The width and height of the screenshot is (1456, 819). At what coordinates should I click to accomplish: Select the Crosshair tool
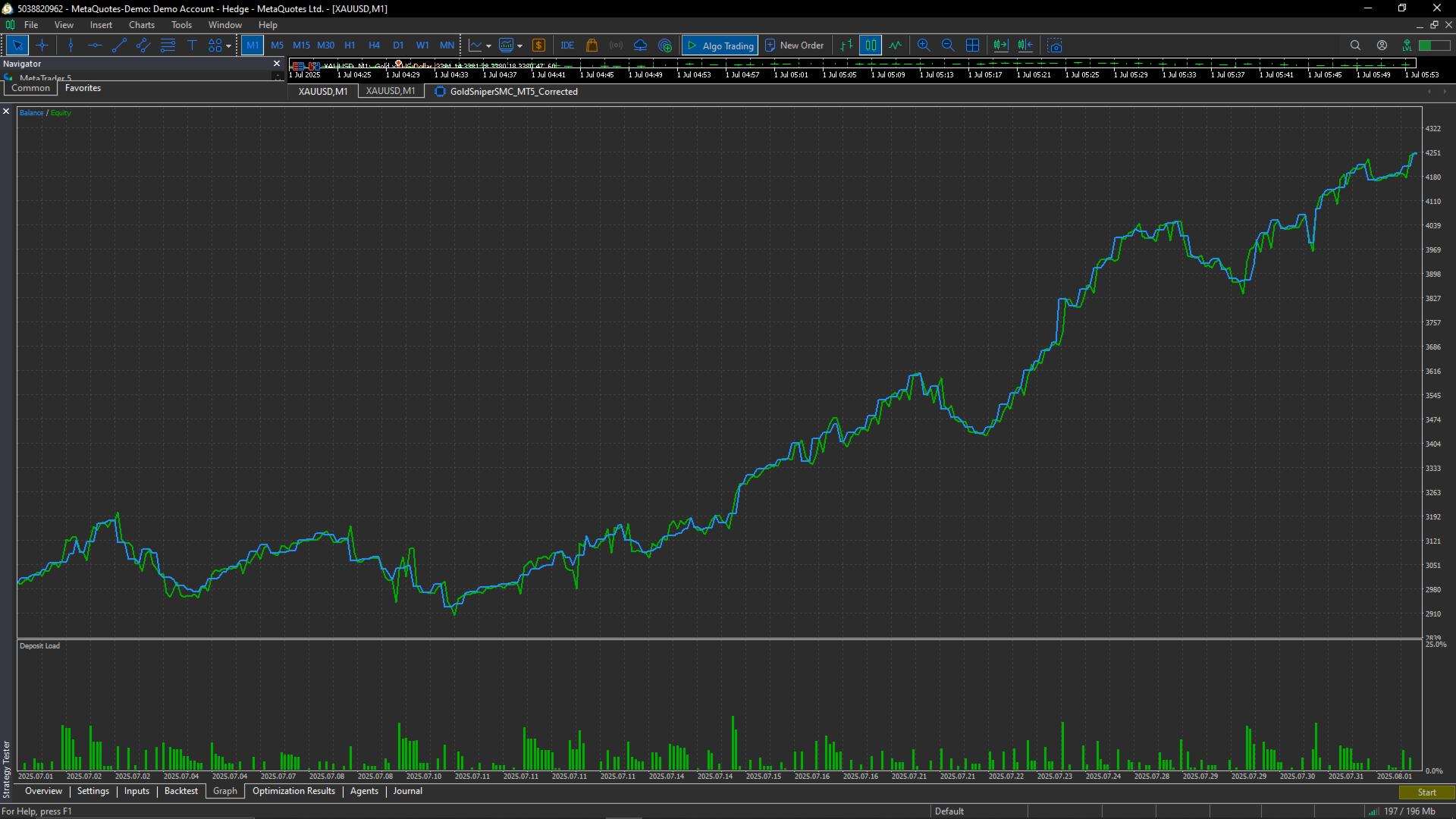[42, 45]
